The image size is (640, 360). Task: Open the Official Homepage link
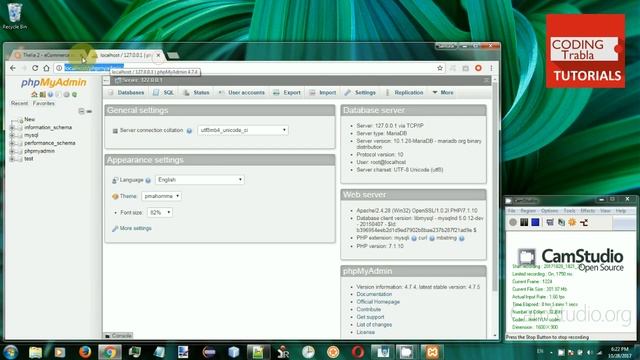[x=378, y=302]
